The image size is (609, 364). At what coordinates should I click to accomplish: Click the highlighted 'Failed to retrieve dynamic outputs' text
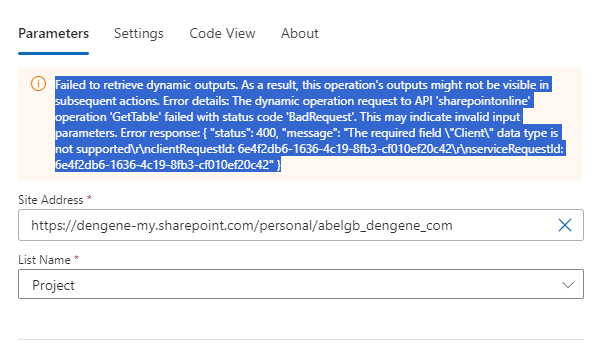tap(147, 85)
